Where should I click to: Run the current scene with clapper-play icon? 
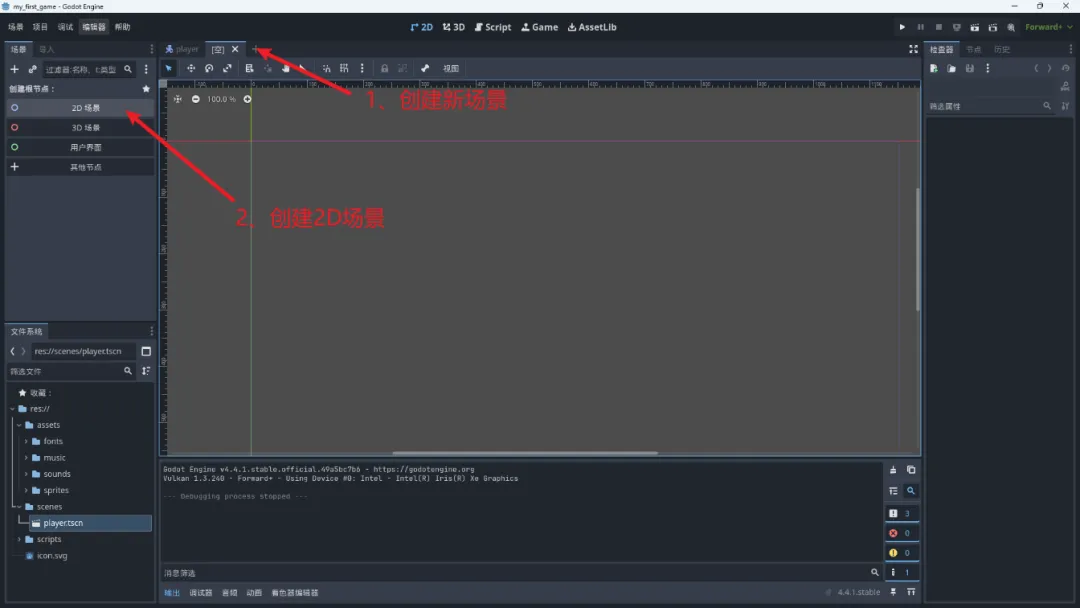point(975,27)
